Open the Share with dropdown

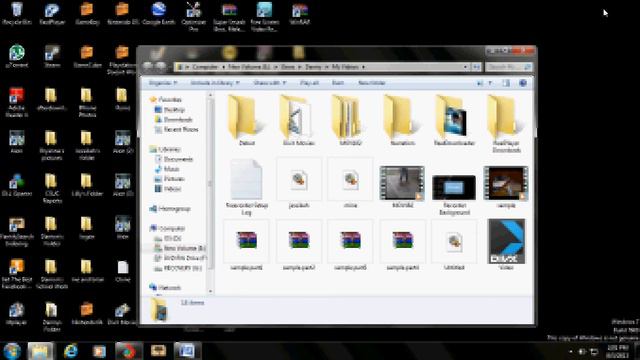click(x=270, y=83)
